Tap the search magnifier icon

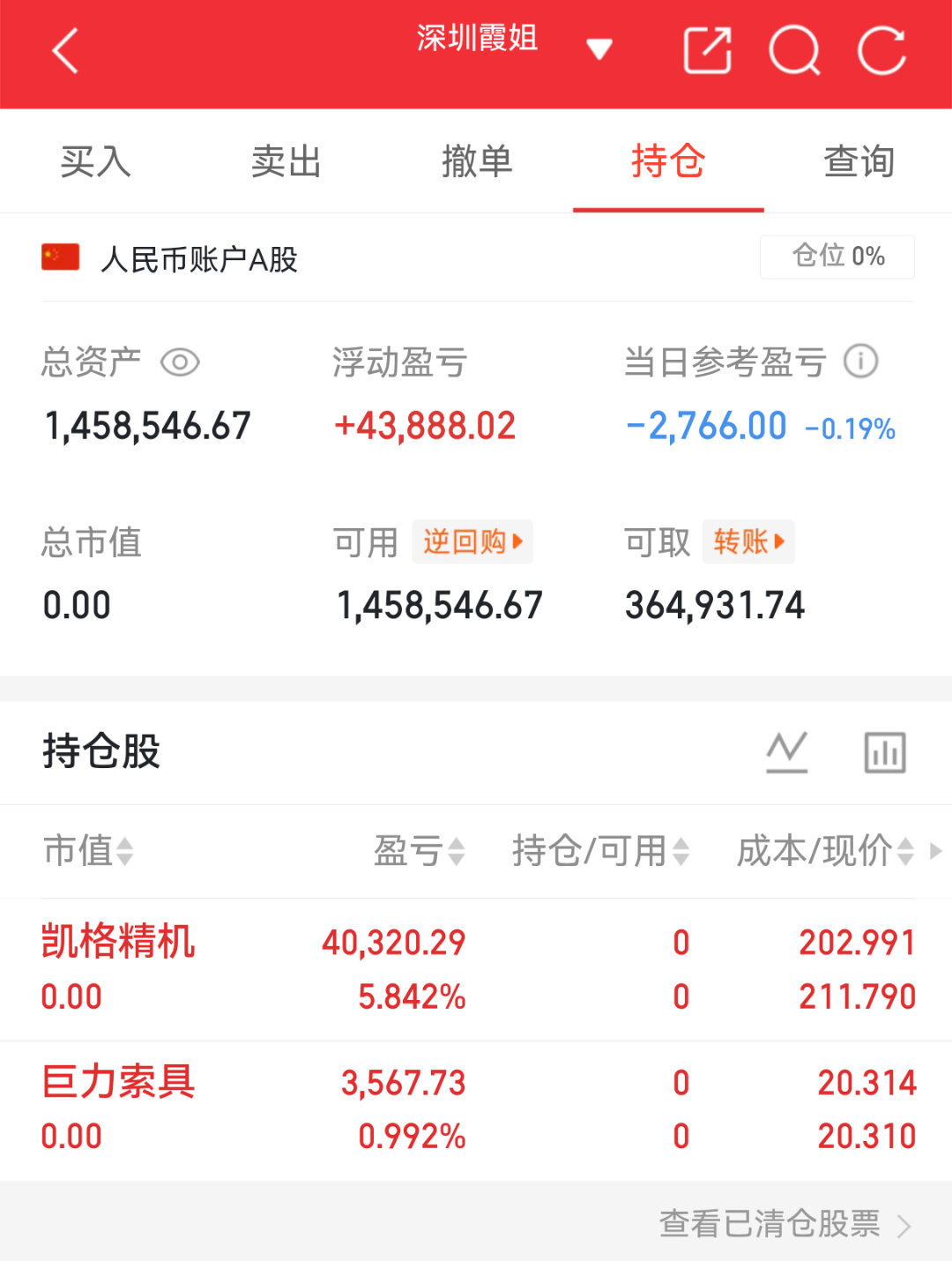pos(795,50)
